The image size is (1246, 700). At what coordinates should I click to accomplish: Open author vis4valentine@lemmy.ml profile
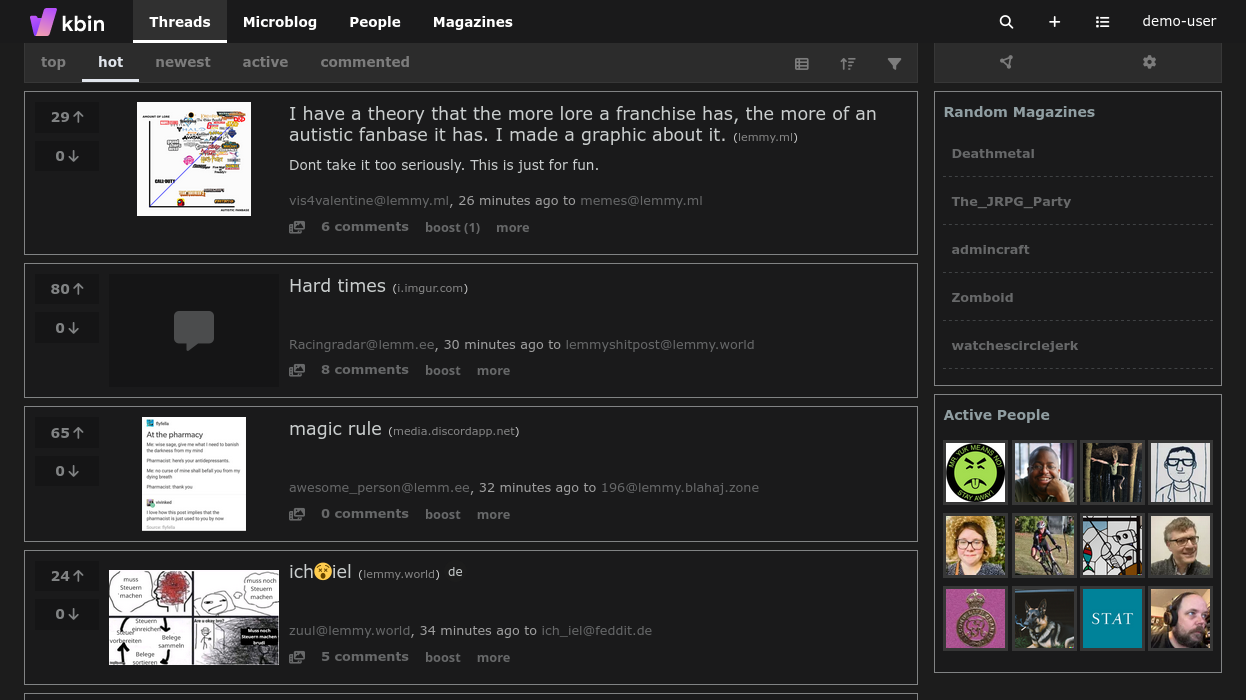click(369, 201)
